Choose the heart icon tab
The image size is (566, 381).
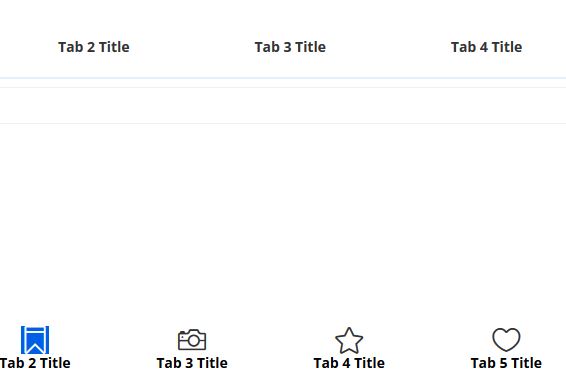[506, 339]
